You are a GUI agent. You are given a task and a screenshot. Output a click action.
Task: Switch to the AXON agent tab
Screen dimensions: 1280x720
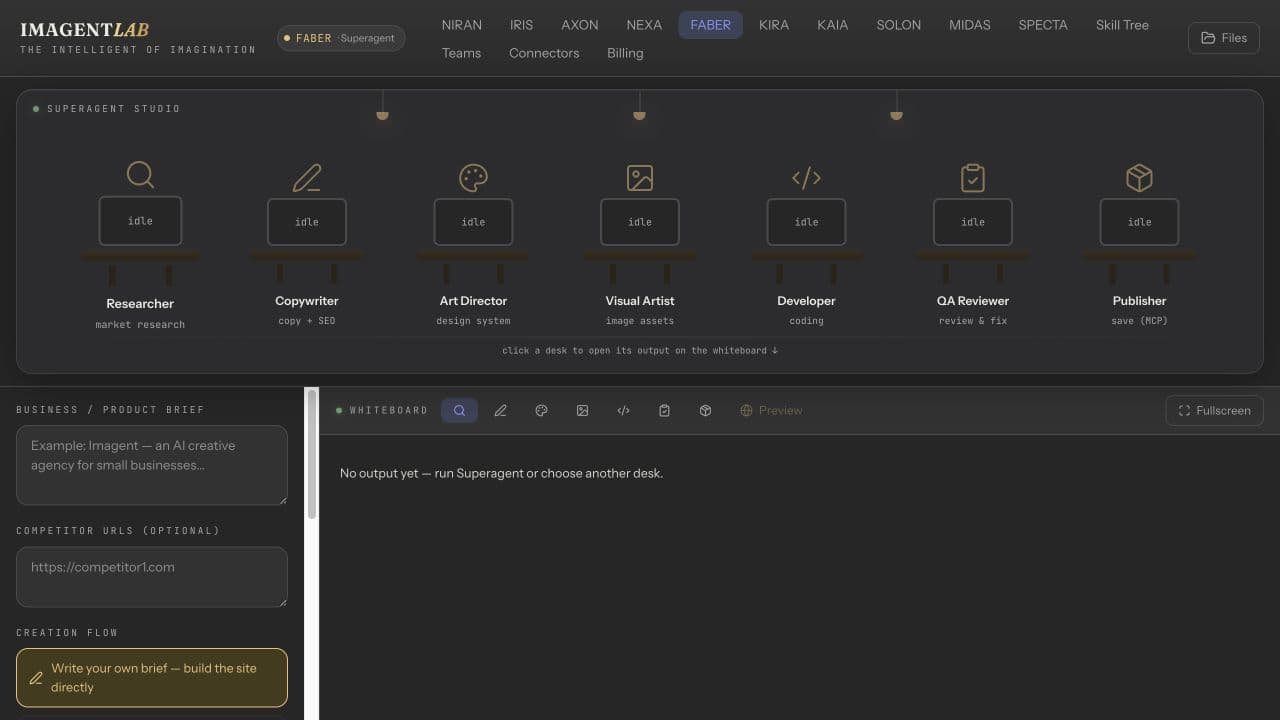[580, 25]
